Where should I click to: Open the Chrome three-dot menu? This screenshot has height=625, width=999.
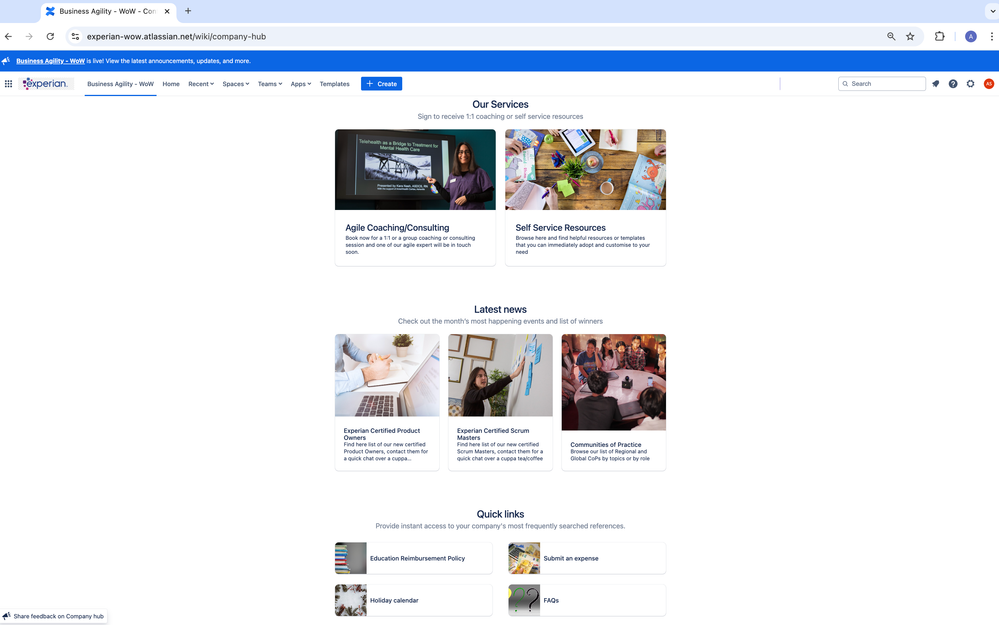[991, 36]
